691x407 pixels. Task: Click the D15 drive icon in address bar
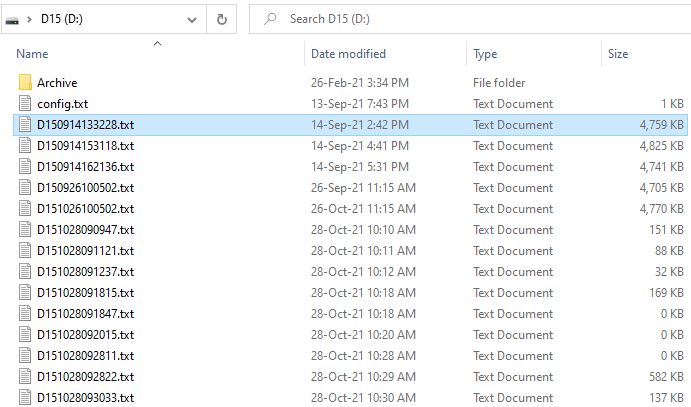11,19
